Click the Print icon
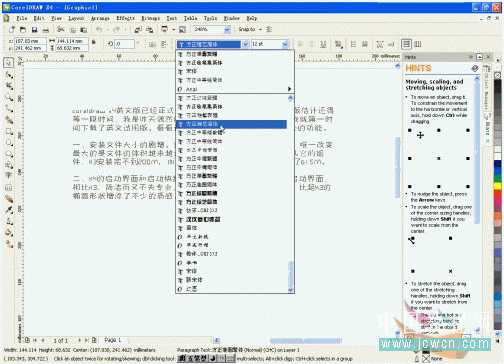The width and height of the screenshot is (504, 364). 46,30
